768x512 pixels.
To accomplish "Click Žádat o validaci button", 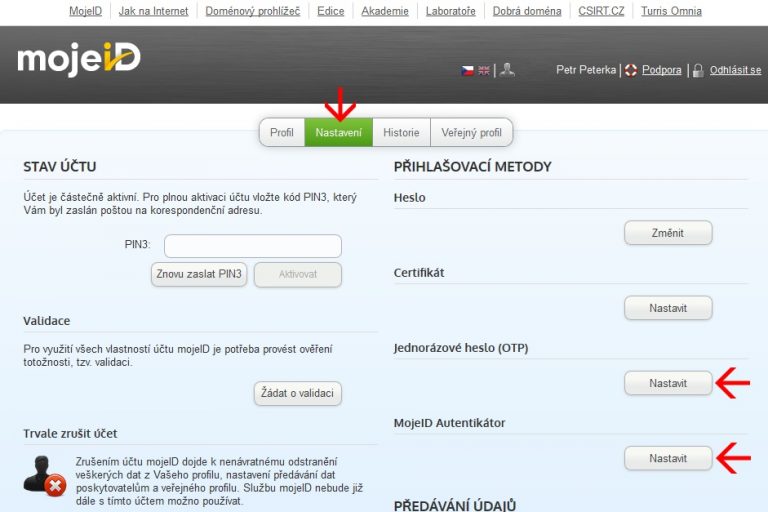I will click(x=297, y=393).
